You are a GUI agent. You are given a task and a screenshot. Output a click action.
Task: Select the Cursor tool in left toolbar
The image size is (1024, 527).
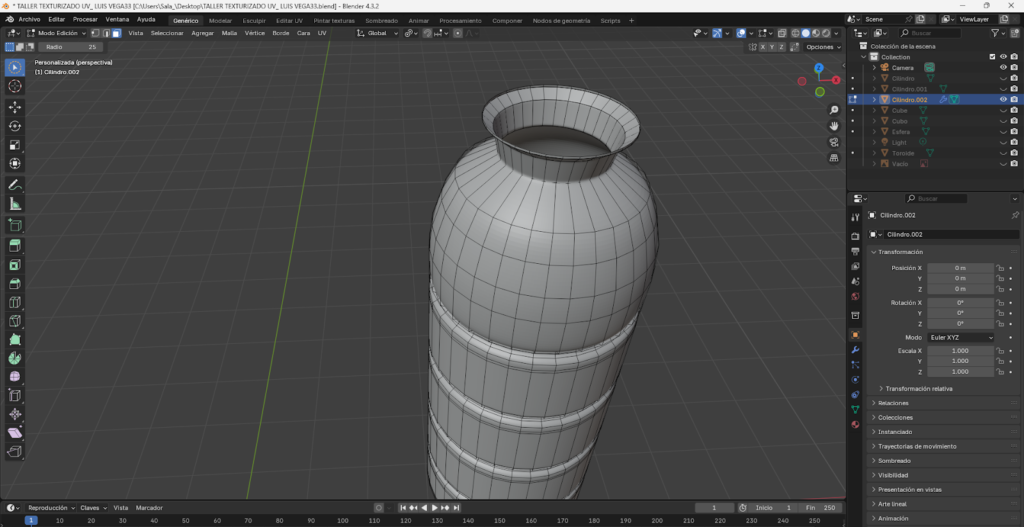coord(15,86)
